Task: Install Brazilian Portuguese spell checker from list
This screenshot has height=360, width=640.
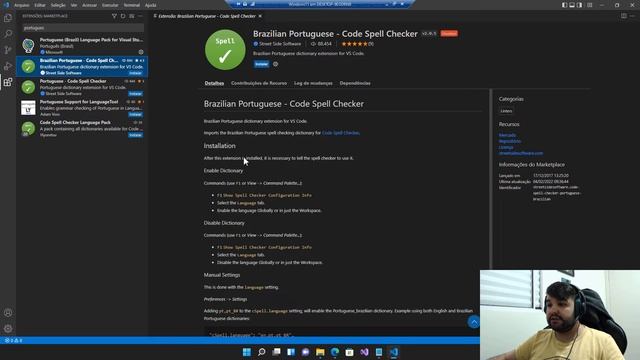Action: pyautogui.click(x=135, y=73)
